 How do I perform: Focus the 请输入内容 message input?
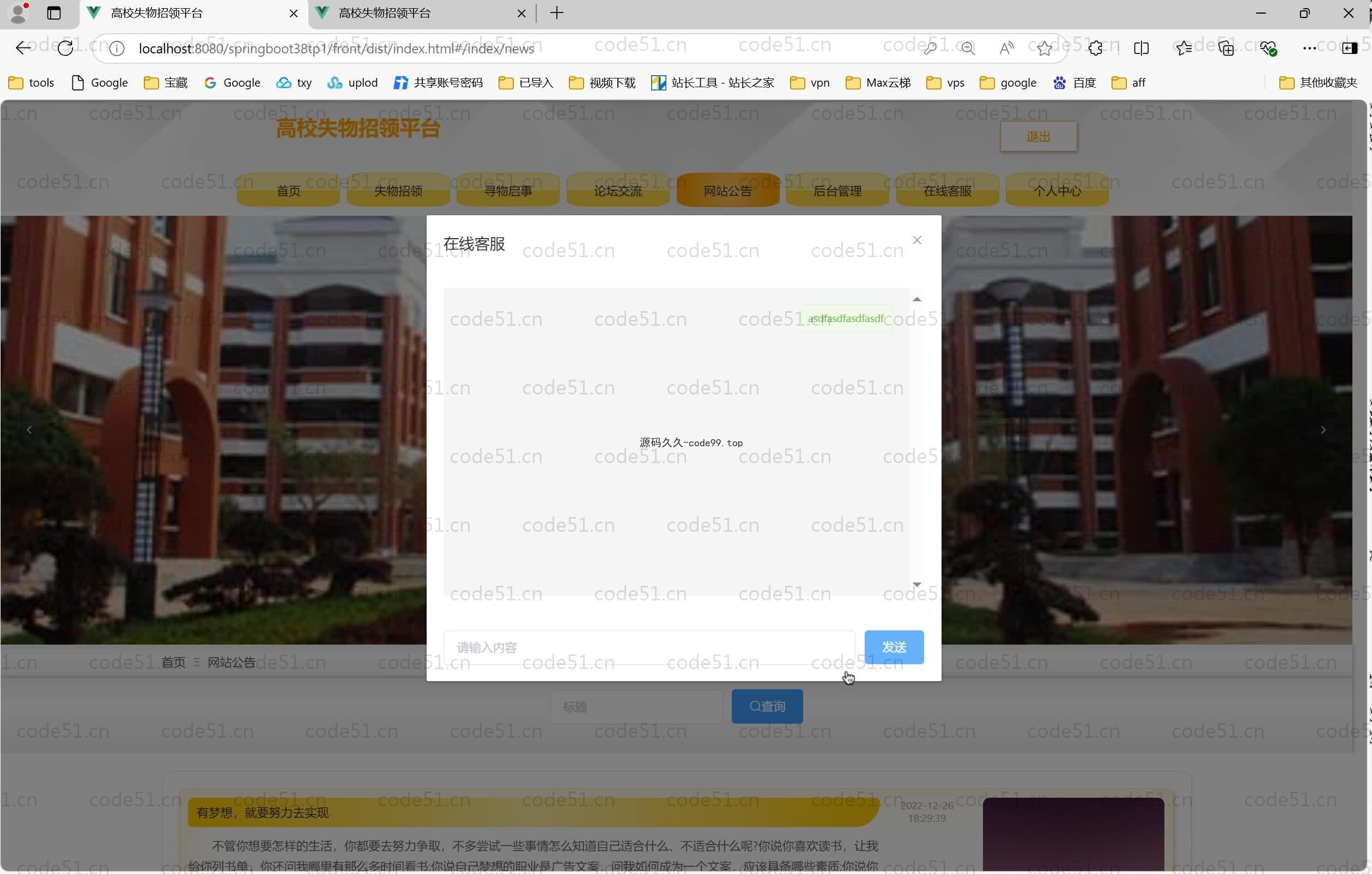[649, 647]
